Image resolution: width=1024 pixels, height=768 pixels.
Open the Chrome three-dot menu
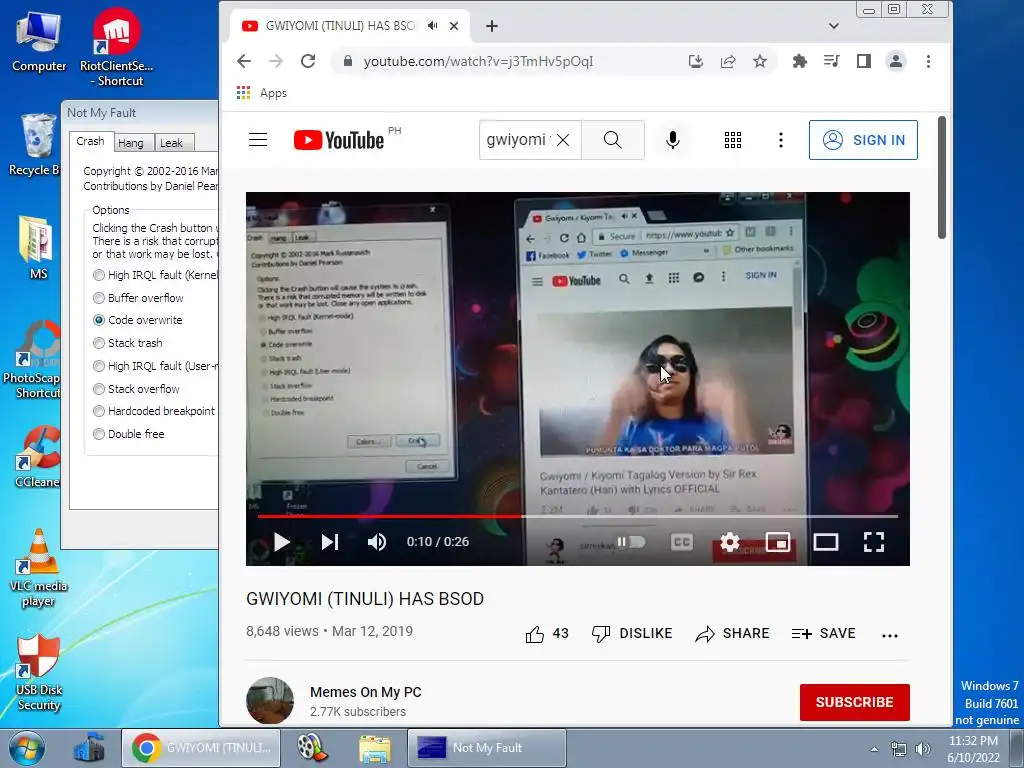pyautogui.click(x=928, y=61)
